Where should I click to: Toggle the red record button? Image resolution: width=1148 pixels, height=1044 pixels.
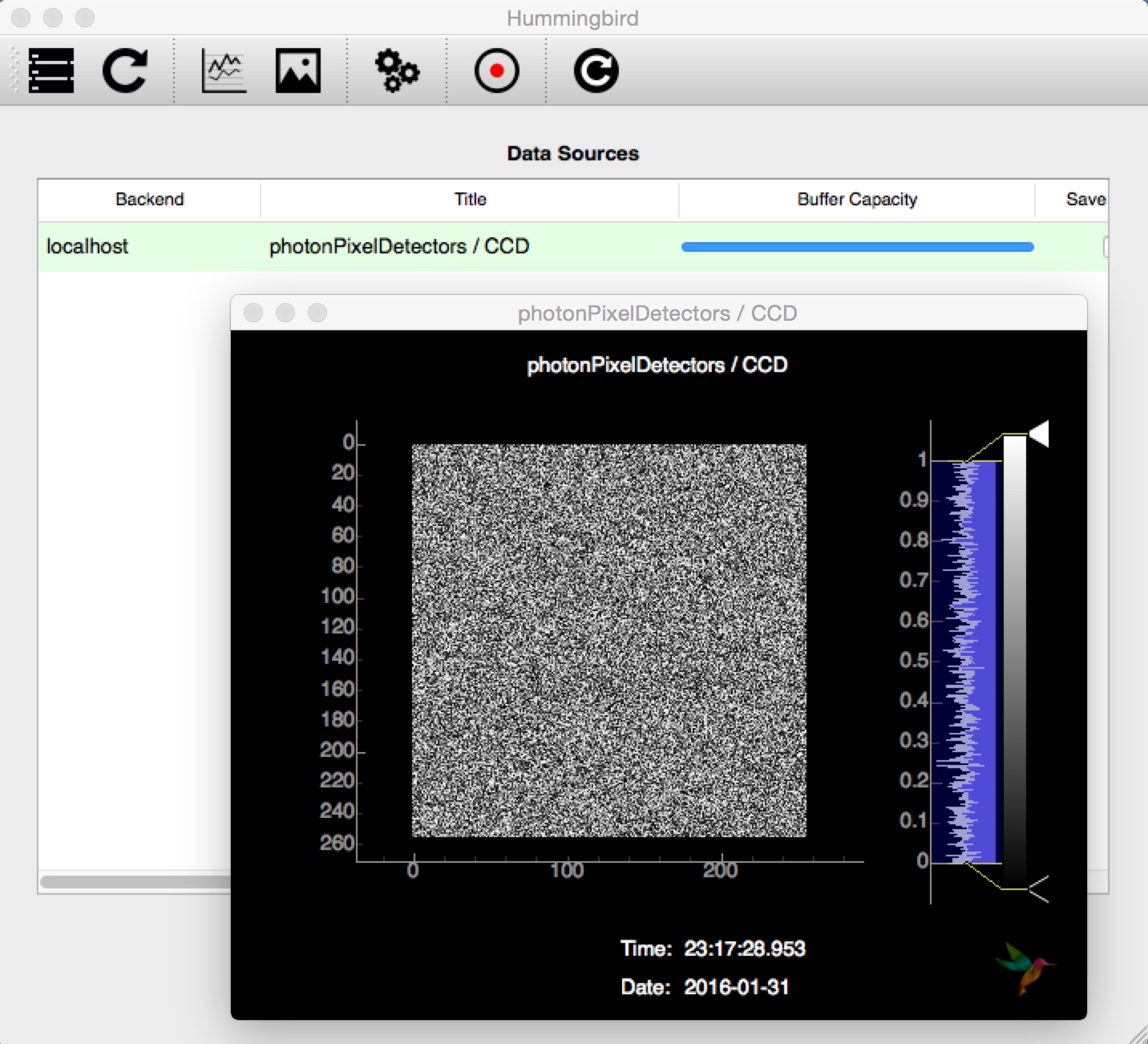pyautogui.click(x=497, y=71)
